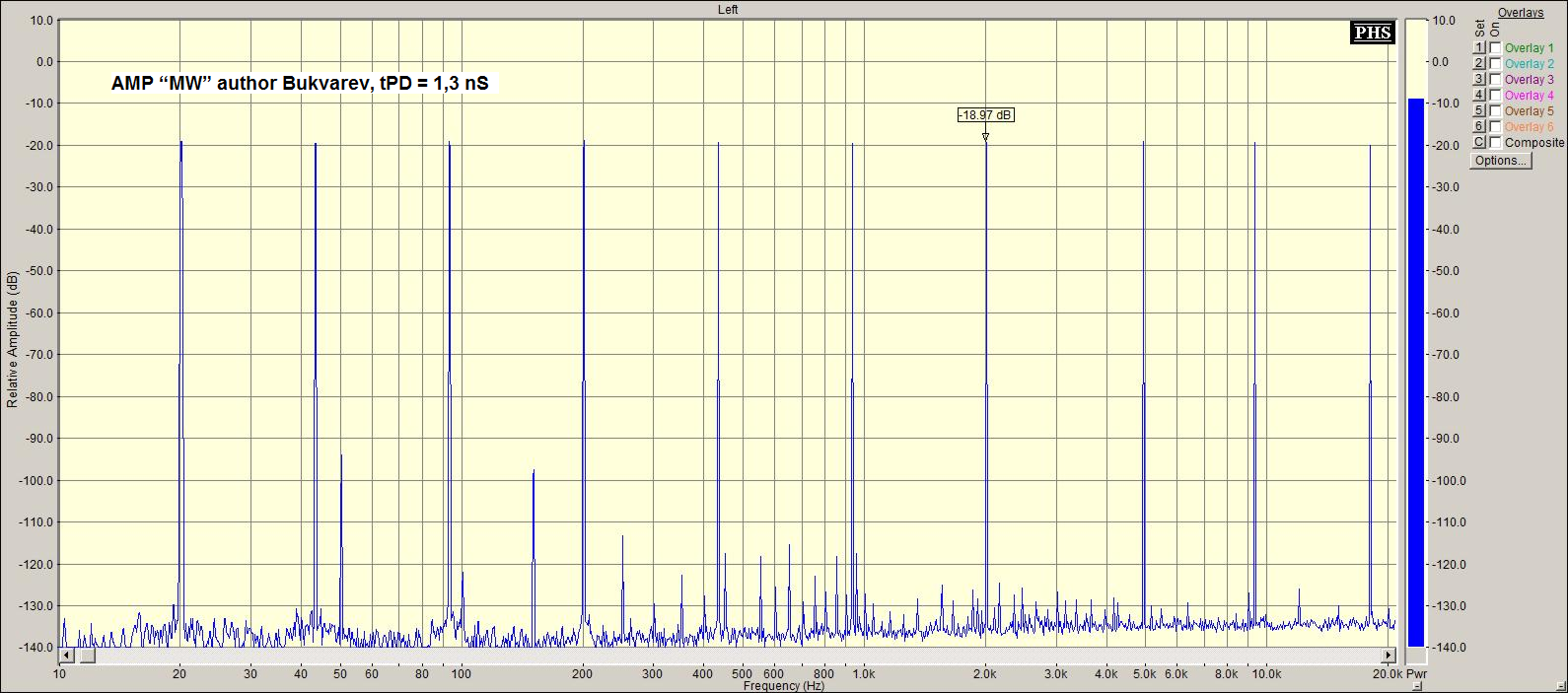Turn on the Overlay 3 checkbox
The image size is (1568, 693).
[1495, 80]
